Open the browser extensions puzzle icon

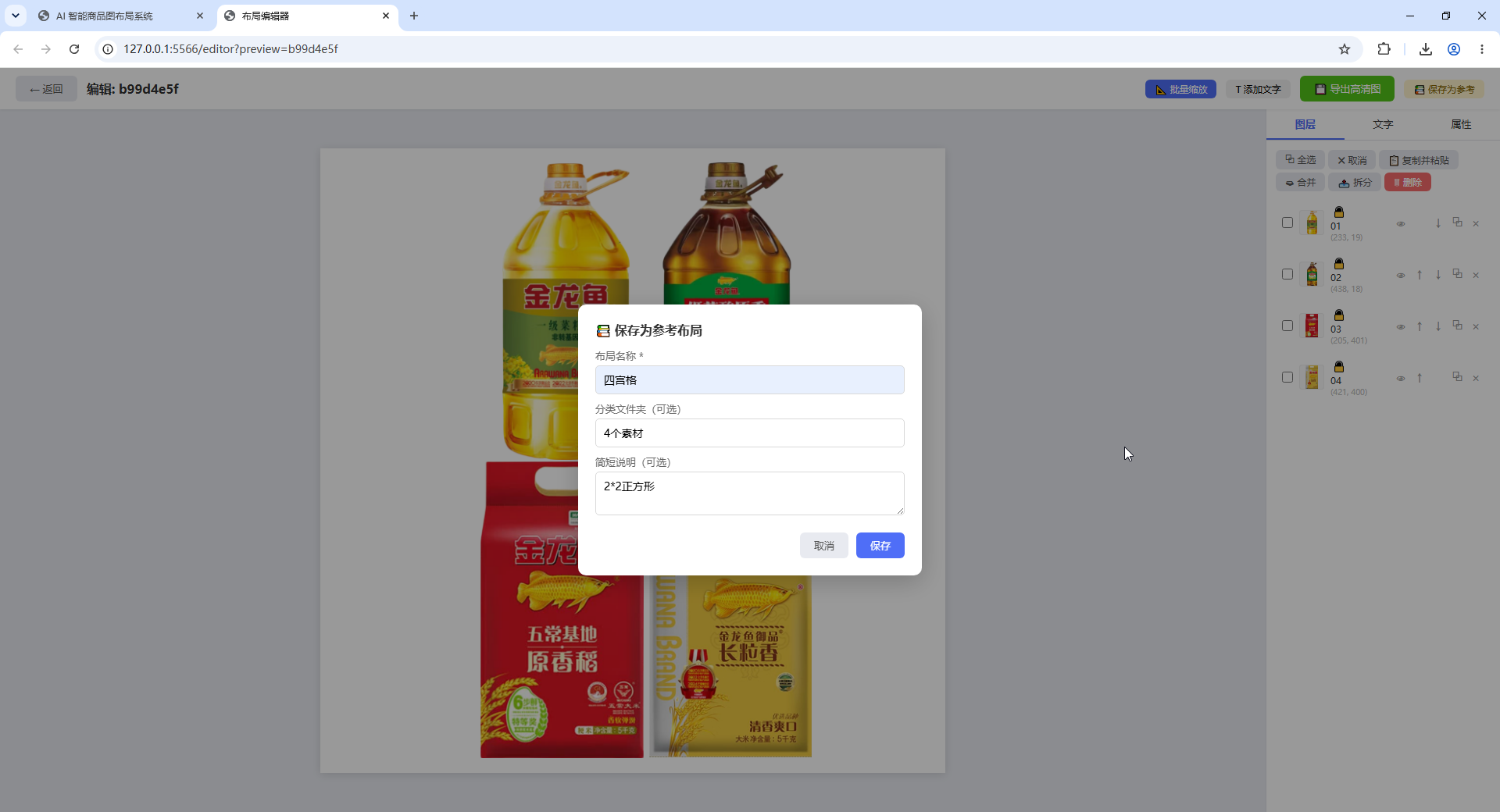click(x=1384, y=49)
